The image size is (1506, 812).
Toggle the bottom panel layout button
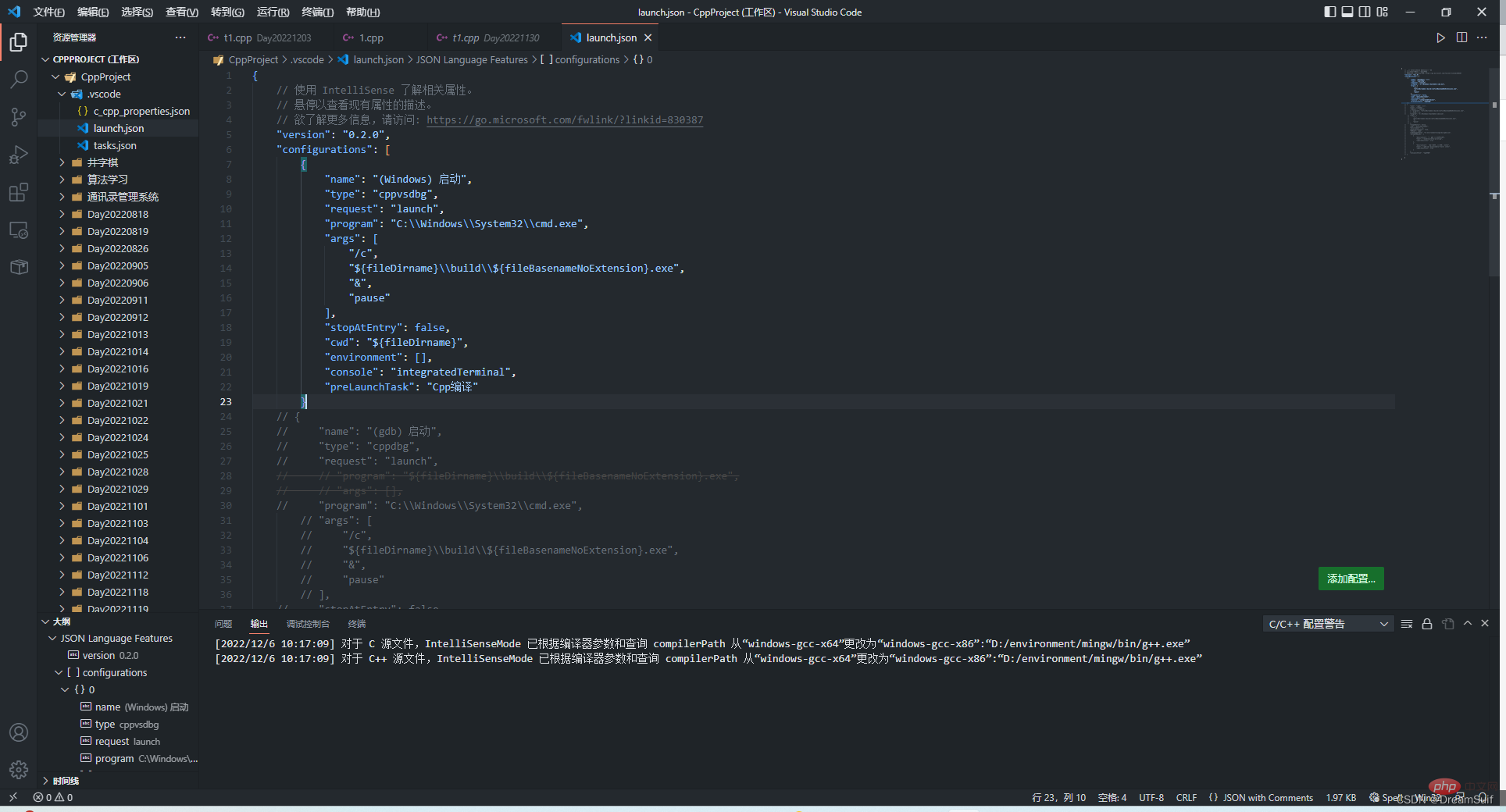pos(1347,12)
